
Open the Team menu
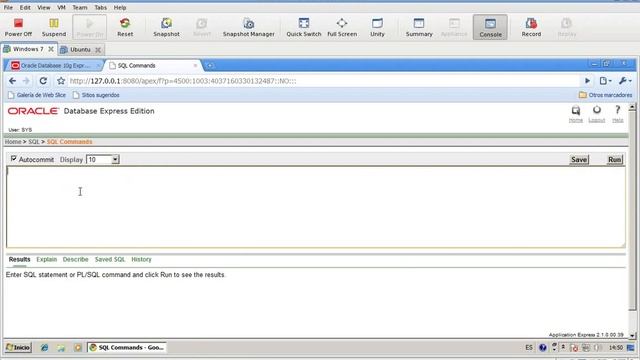[x=80, y=7]
